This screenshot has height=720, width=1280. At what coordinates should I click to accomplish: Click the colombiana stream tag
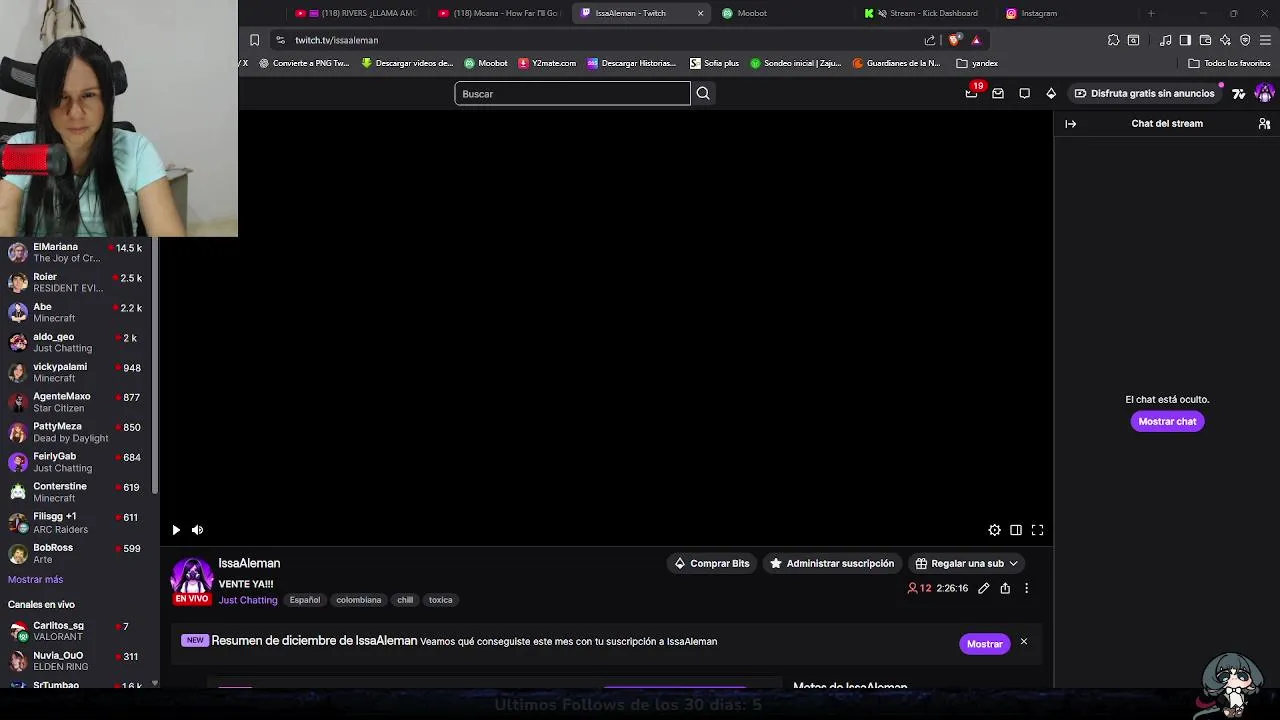tap(358, 600)
